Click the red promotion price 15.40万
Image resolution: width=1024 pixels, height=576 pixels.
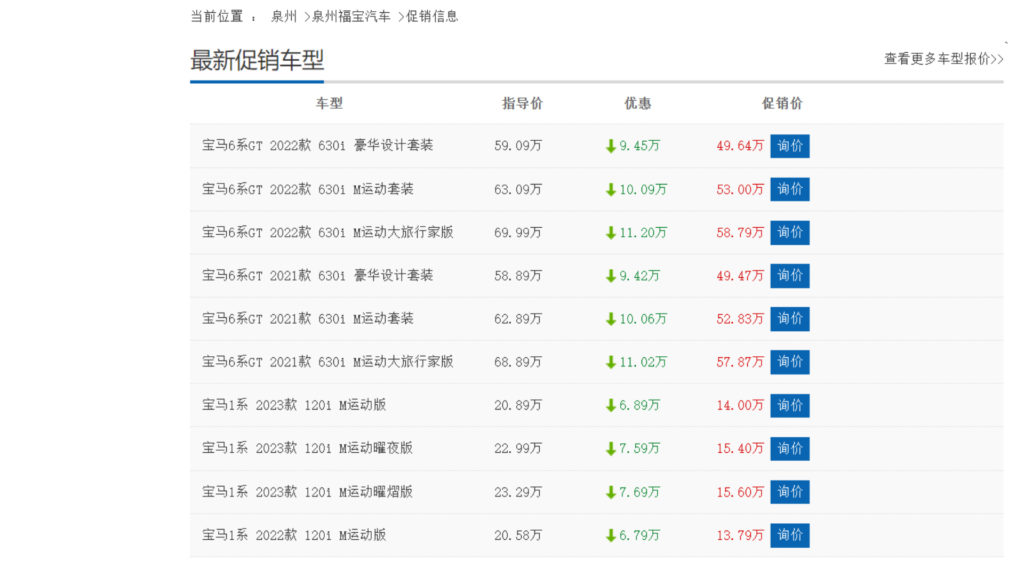[x=740, y=449]
